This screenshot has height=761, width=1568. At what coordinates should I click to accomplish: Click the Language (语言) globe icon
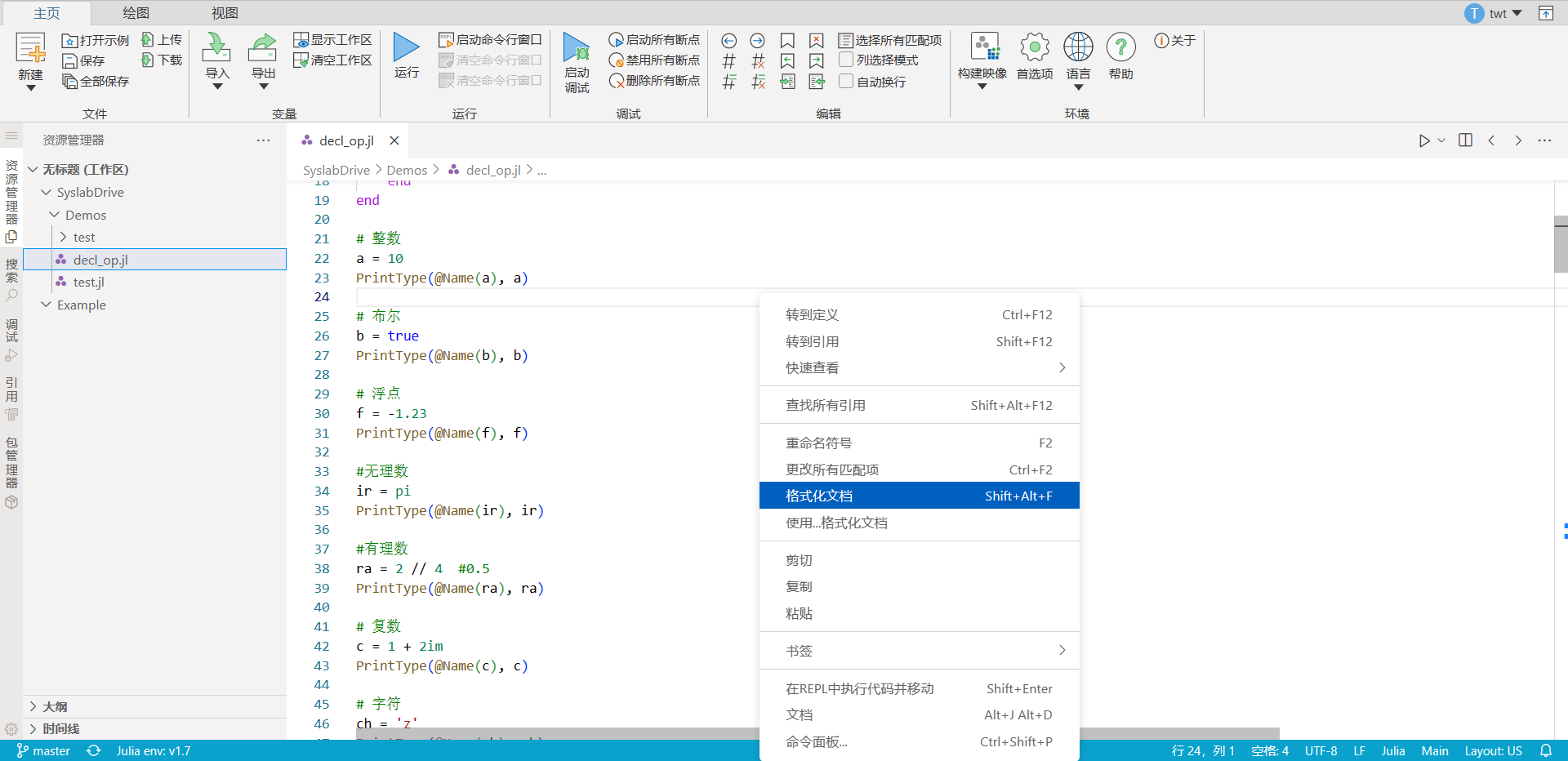(x=1078, y=47)
